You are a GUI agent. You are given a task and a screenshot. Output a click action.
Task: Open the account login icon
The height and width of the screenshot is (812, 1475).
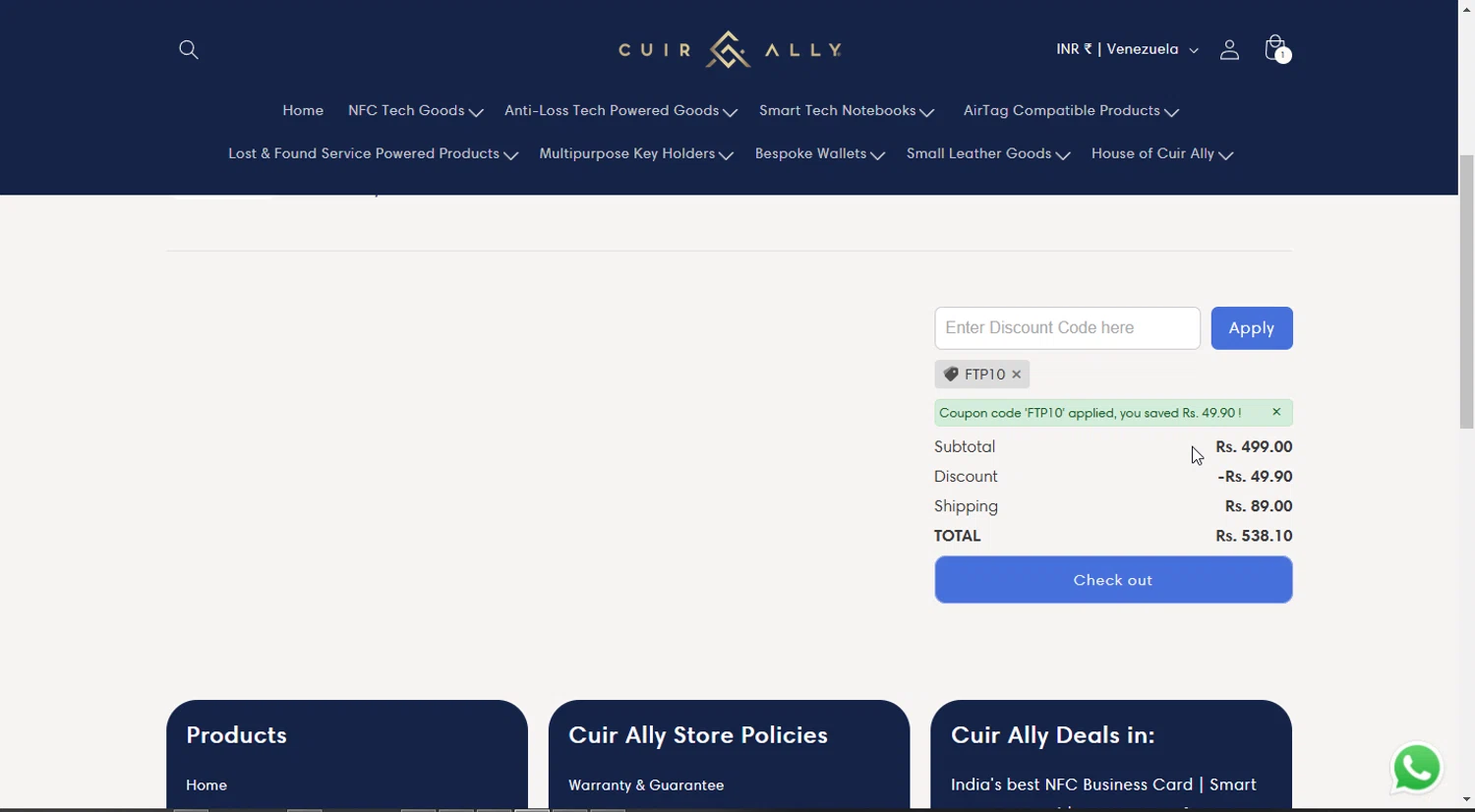click(1229, 49)
